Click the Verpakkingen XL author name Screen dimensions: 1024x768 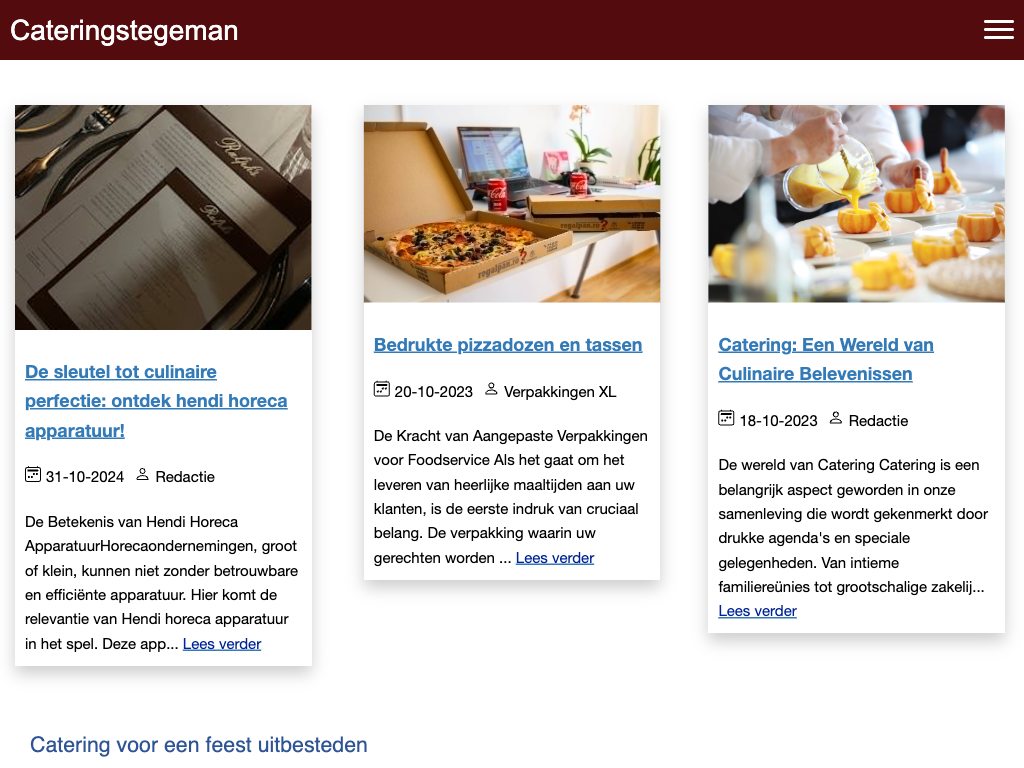click(x=560, y=392)
